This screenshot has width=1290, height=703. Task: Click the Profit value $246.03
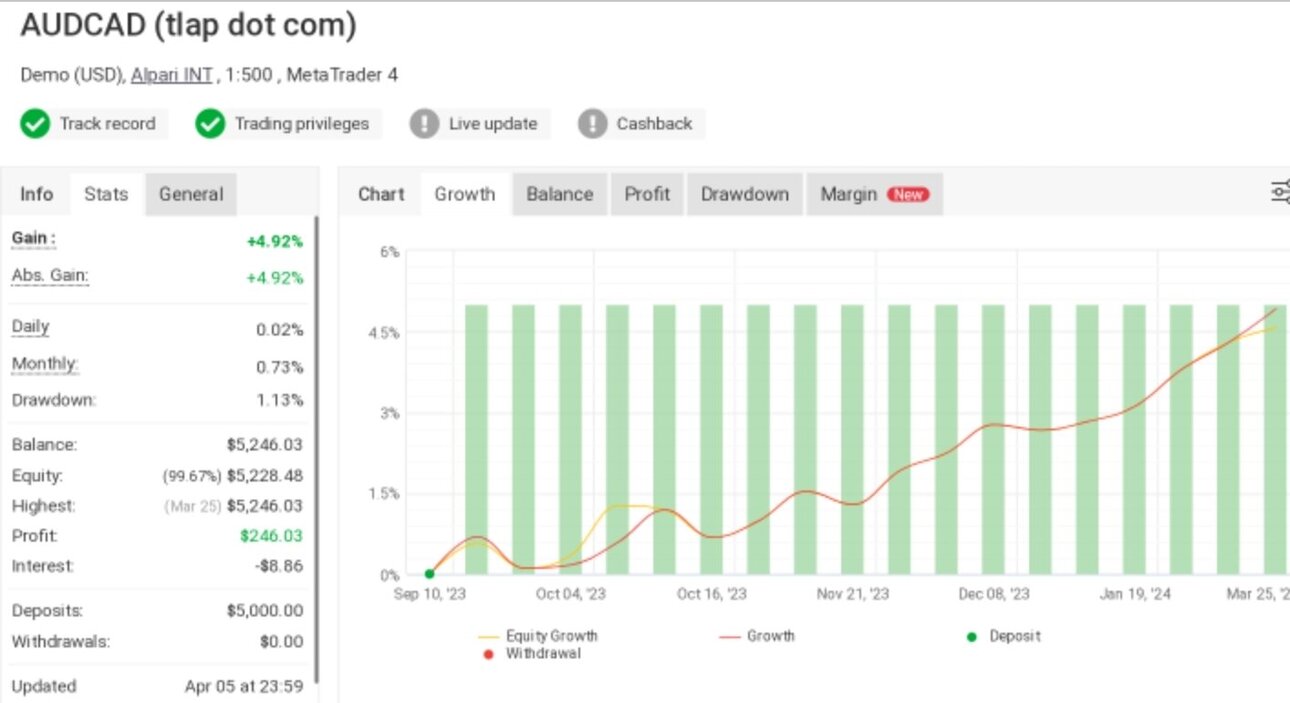click(271, 536)
